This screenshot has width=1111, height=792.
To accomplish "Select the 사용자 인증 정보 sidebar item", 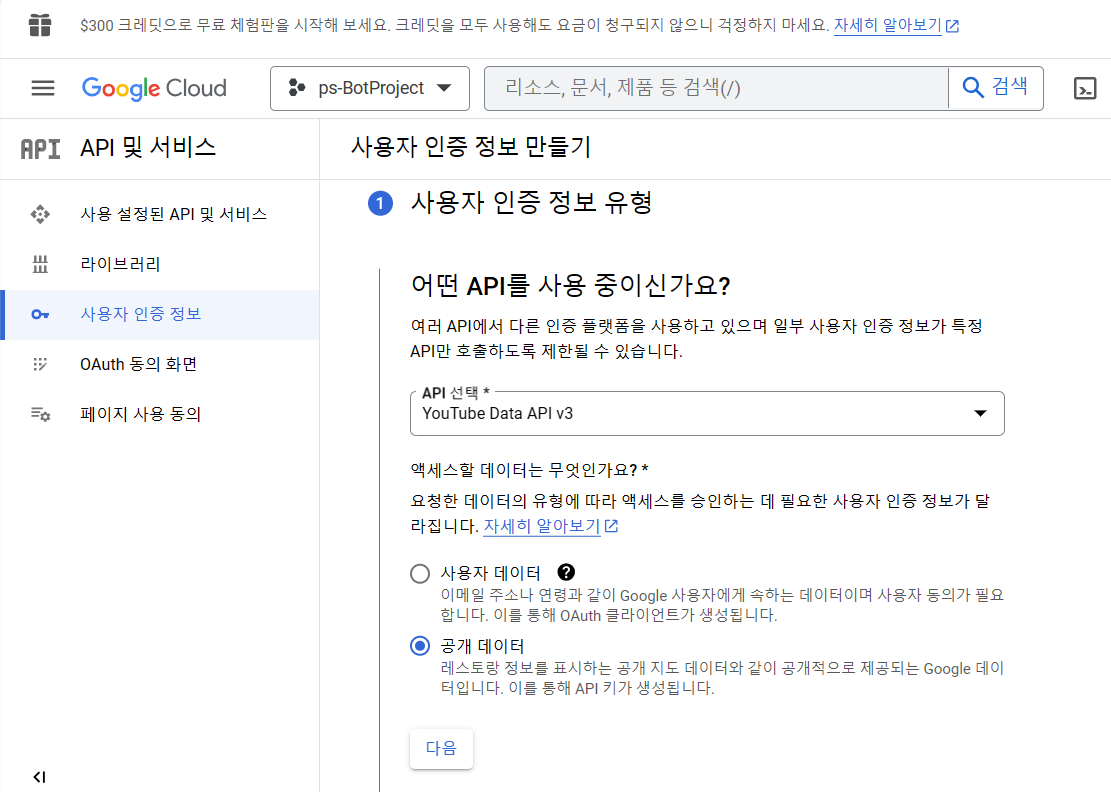I will (159, 315).
